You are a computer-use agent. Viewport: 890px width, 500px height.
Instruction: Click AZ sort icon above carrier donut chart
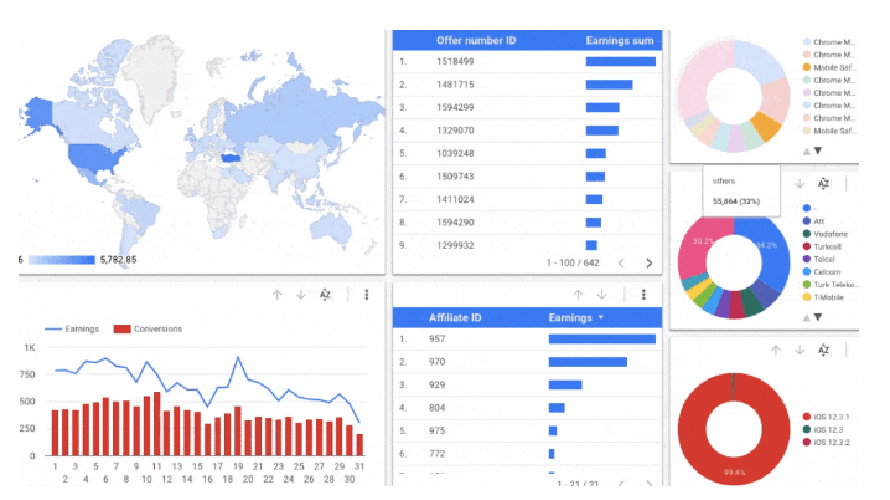(x=824, y=183)
